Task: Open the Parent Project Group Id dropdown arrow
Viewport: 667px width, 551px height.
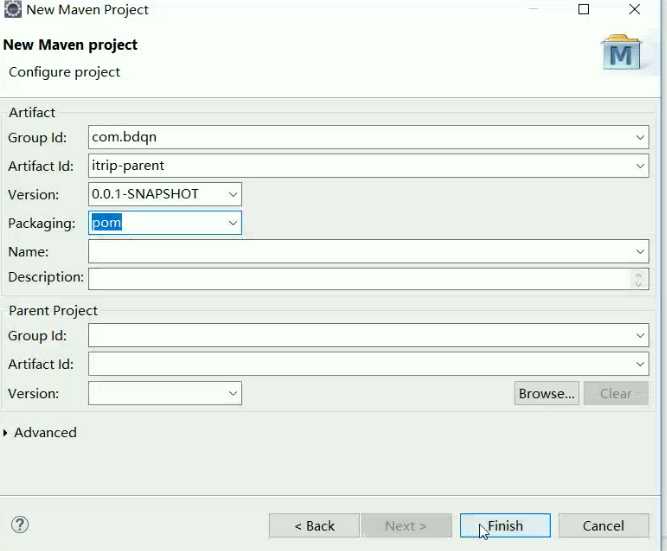Action: tap(640, 335)
